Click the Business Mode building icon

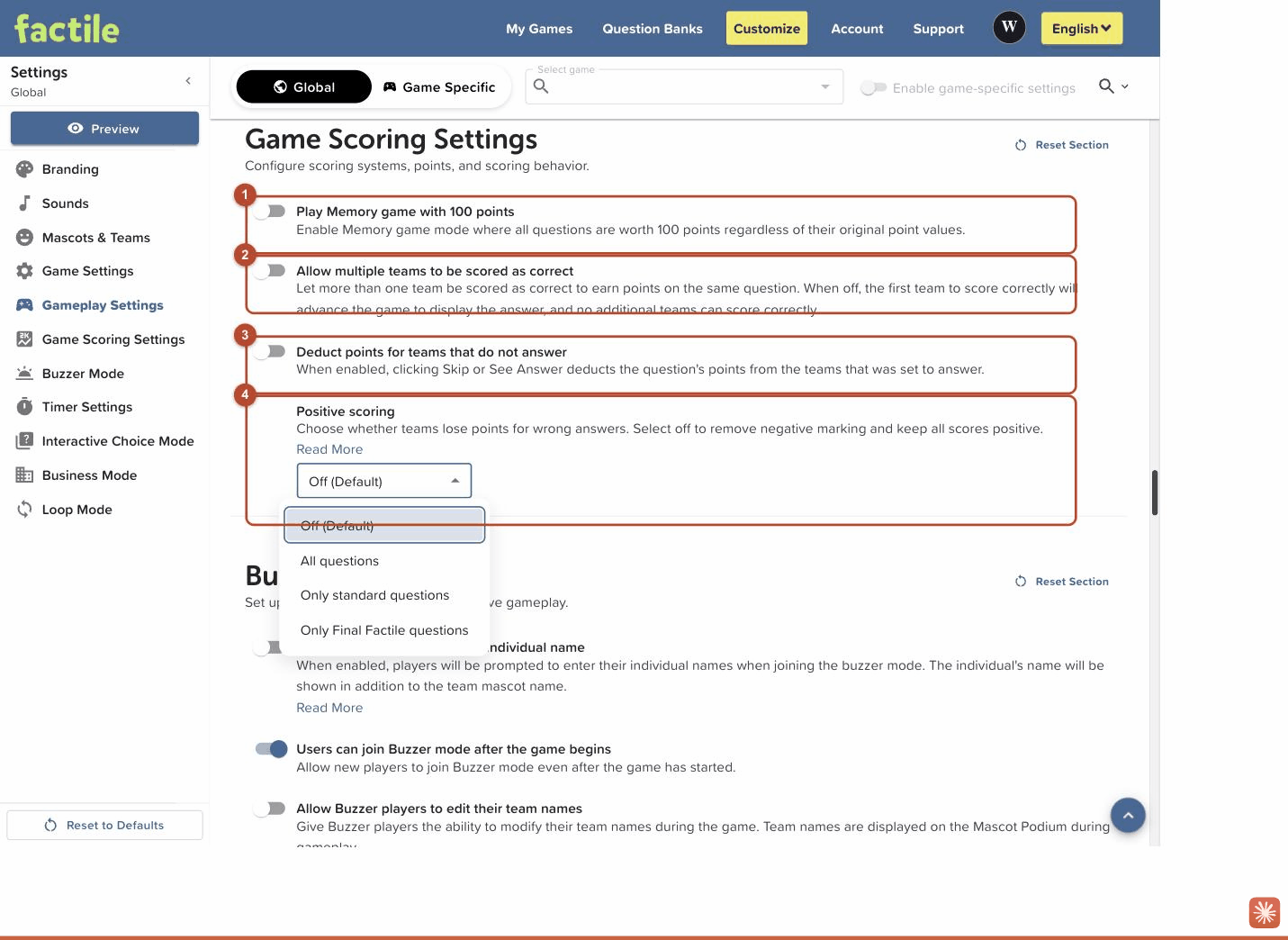pos(24,475)
